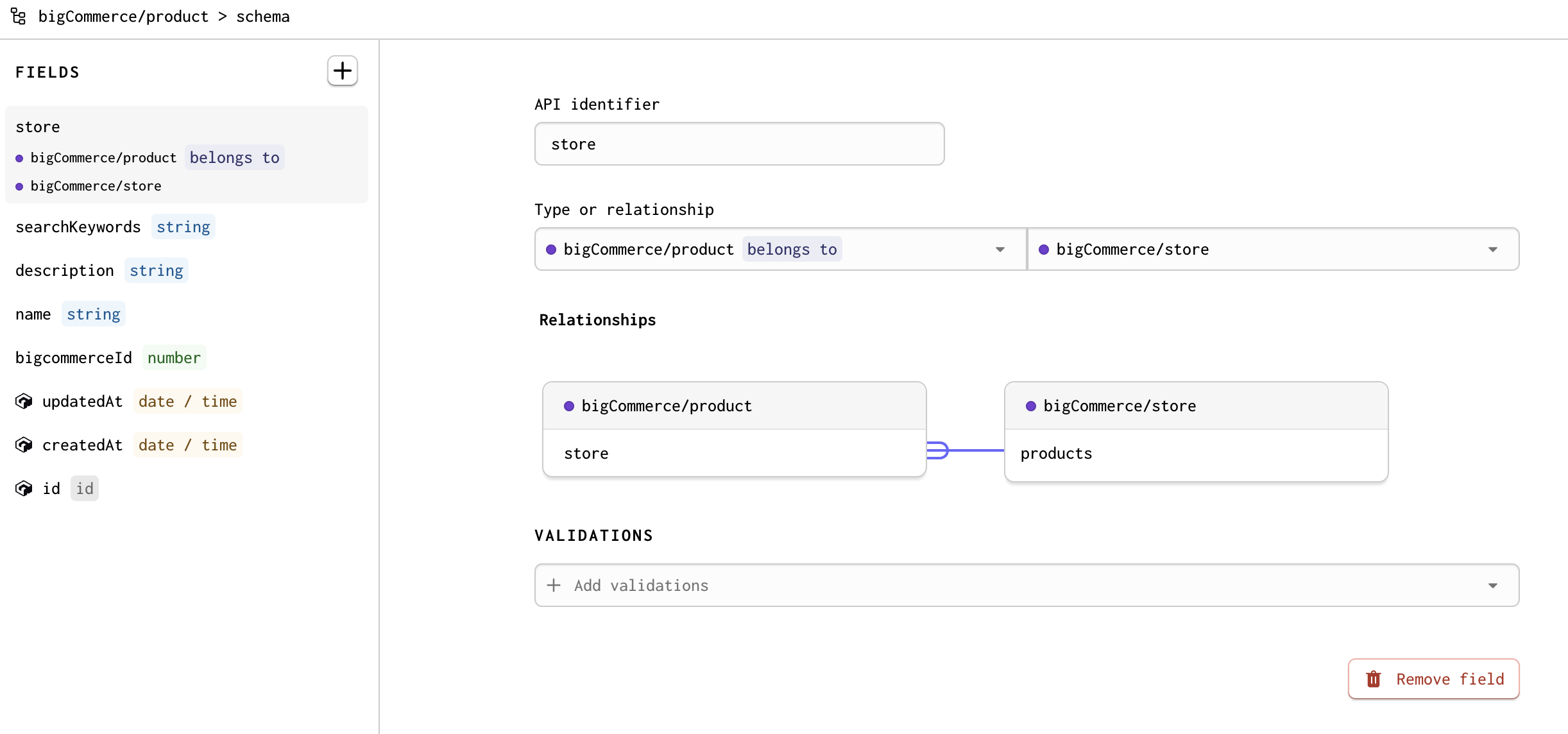
Task: Click the string badge next to description
Action: coord(157,270)
